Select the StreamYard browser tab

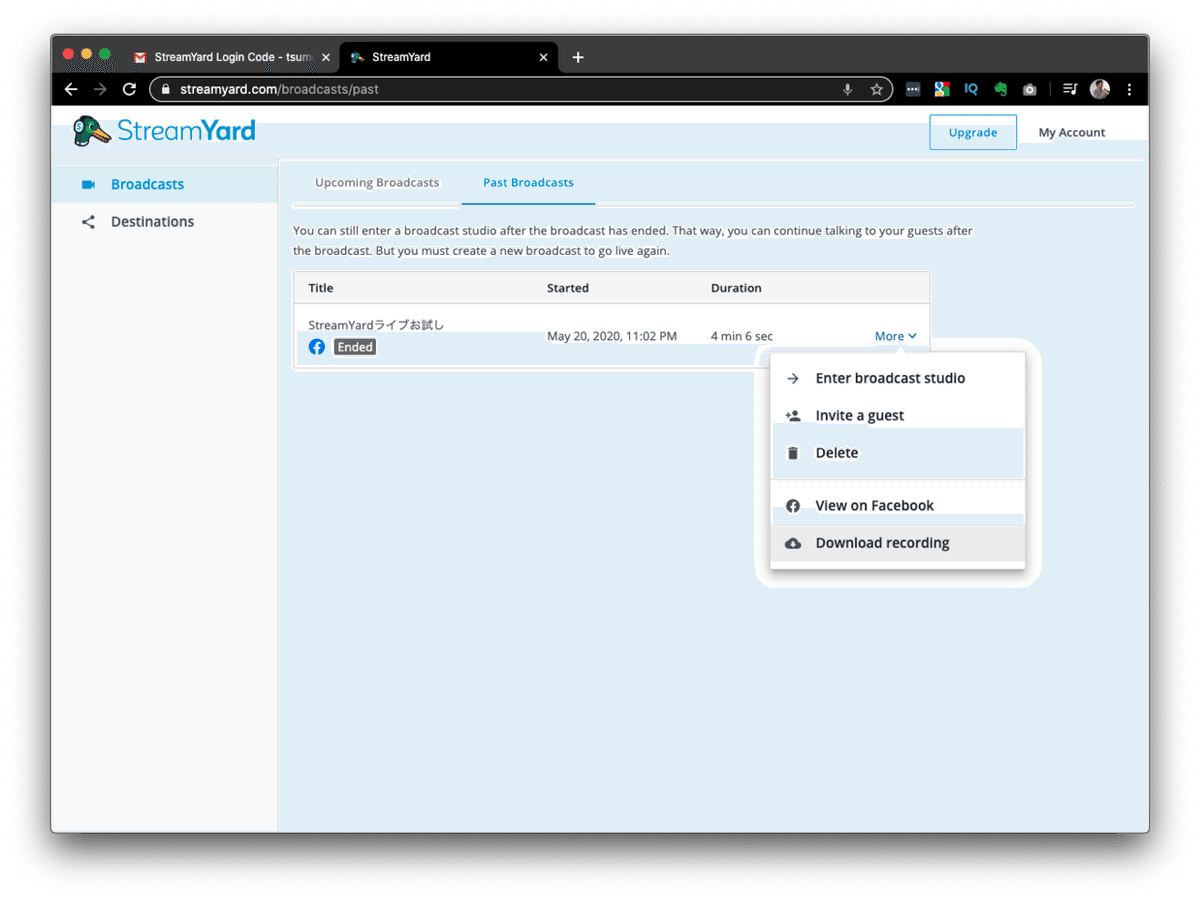click(x=447, y=57)
